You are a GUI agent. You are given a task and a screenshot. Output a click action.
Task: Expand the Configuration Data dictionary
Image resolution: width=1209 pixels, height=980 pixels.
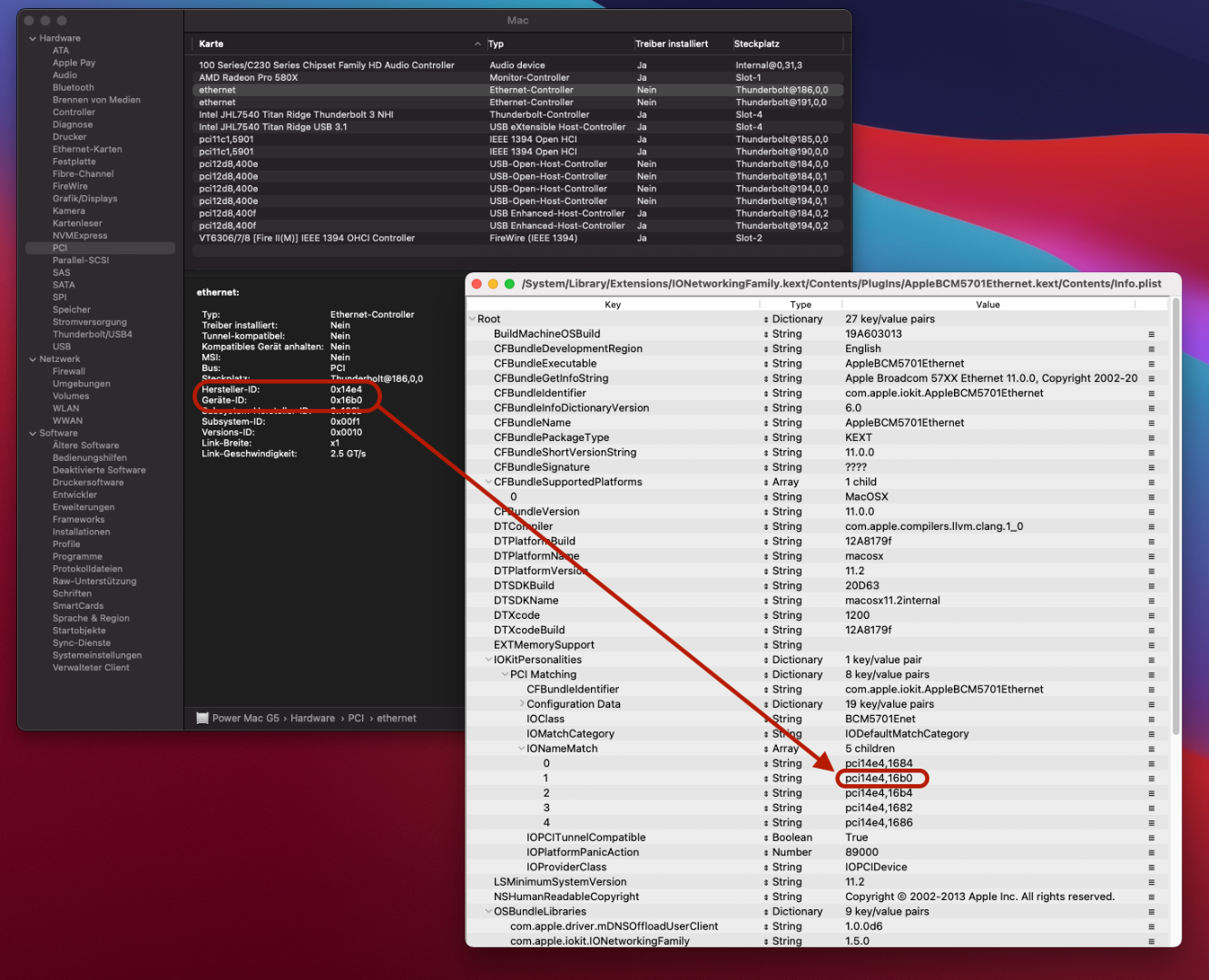click(522, 704)
